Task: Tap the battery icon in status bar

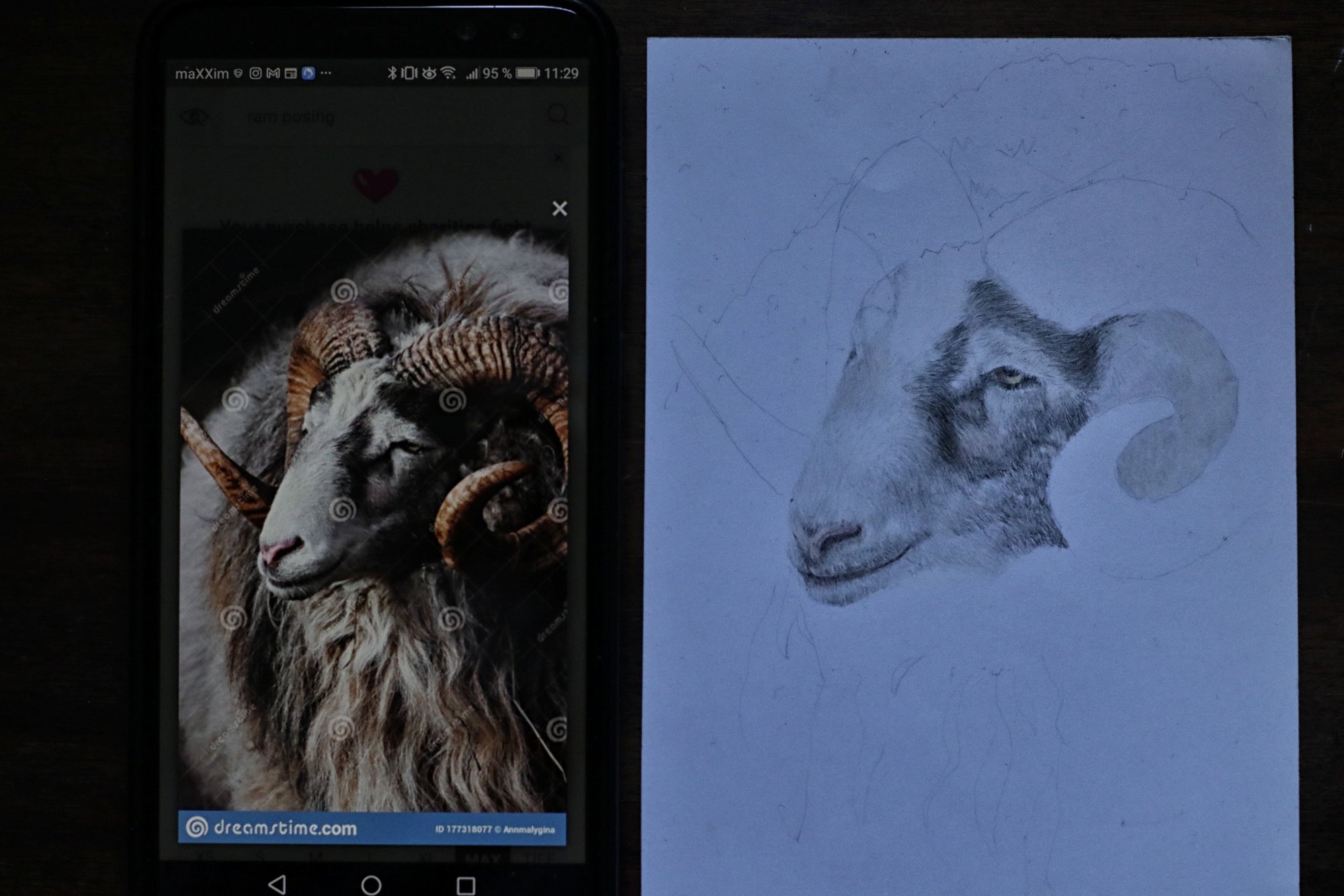Action: point(528,73)
